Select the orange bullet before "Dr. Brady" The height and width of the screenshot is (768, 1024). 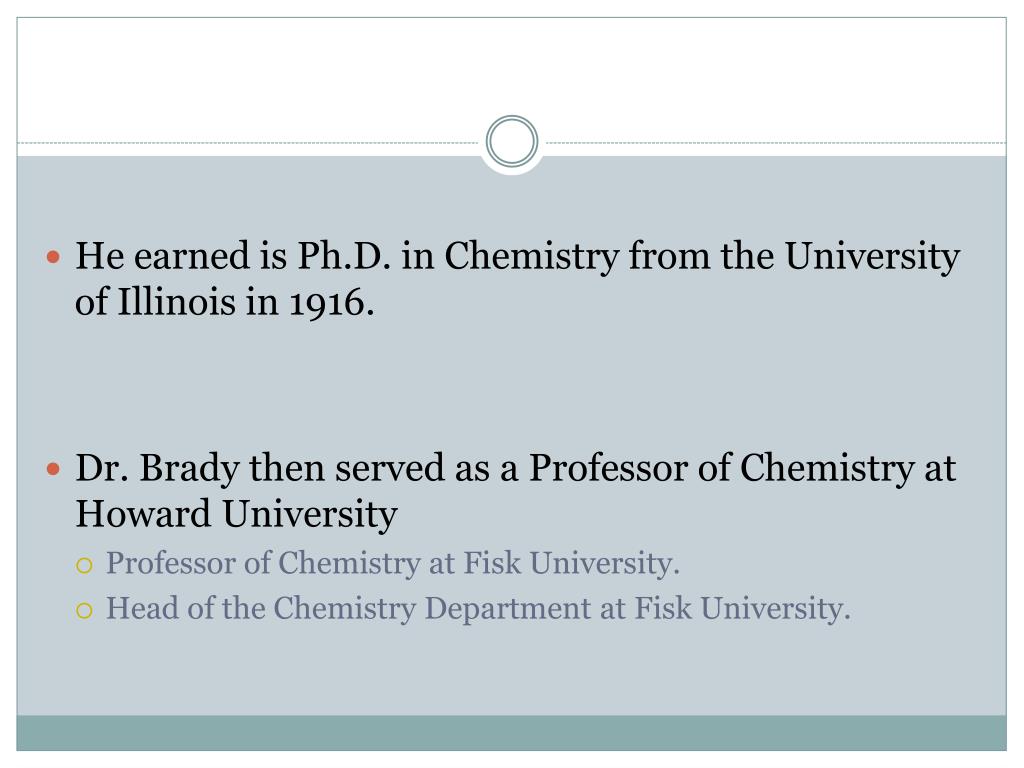(x=54, y=468)
